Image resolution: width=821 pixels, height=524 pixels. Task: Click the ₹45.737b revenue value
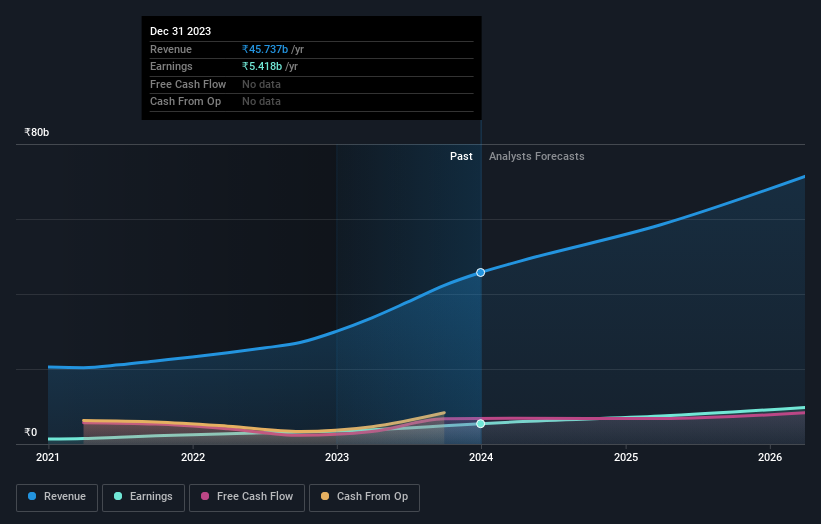265,49
